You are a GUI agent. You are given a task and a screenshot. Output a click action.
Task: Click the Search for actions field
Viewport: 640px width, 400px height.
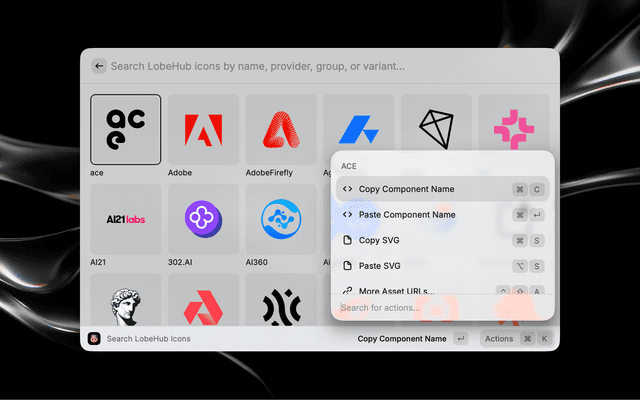(x=440, y=308)
